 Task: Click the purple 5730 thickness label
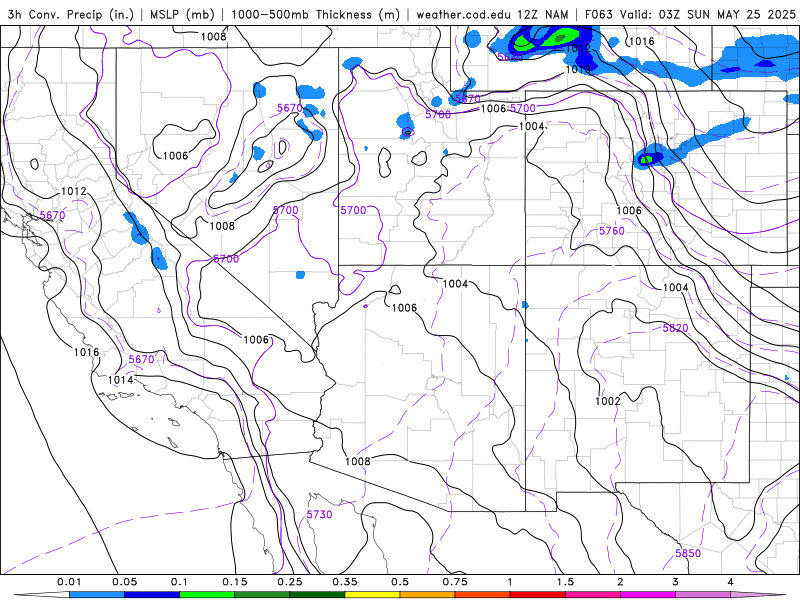pyautogui.click(x=319, y=514)
